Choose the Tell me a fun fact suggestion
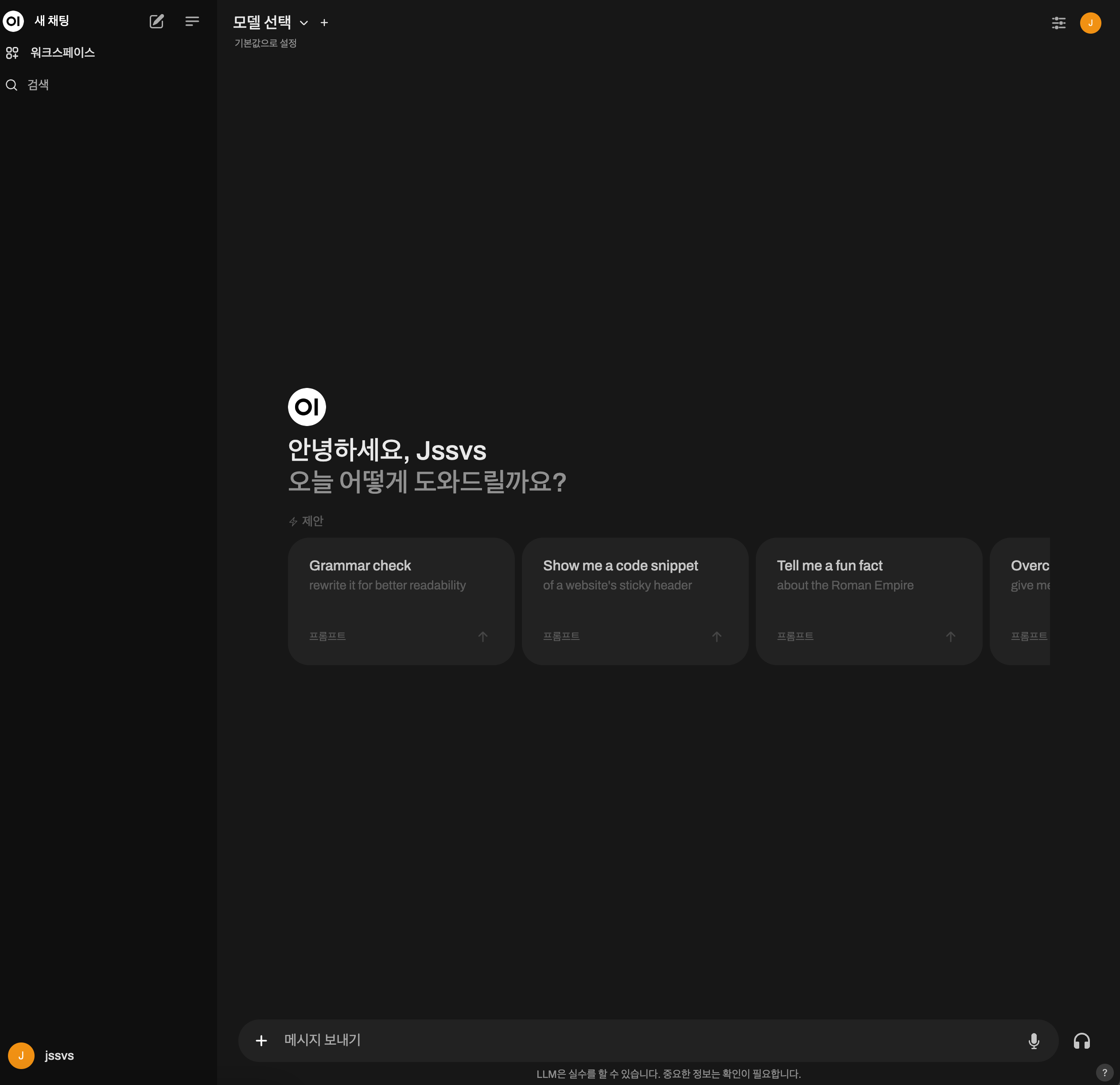The height and width of the screenshot is (1085, 1120). pos(868,600)
